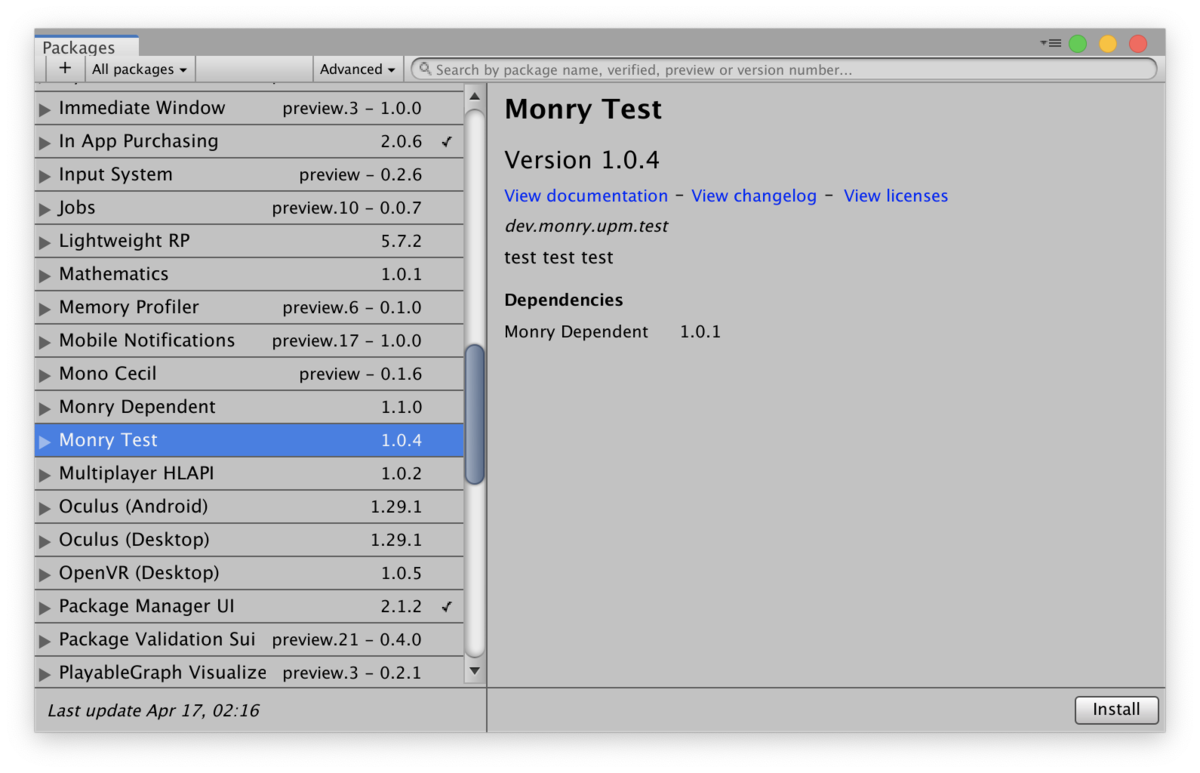Image resolution: width=1200 pixels, height=773 pixels.
Task: Click the dev.monry.upm.test package name
Action: pyautogui.click(x=586, y=226)
